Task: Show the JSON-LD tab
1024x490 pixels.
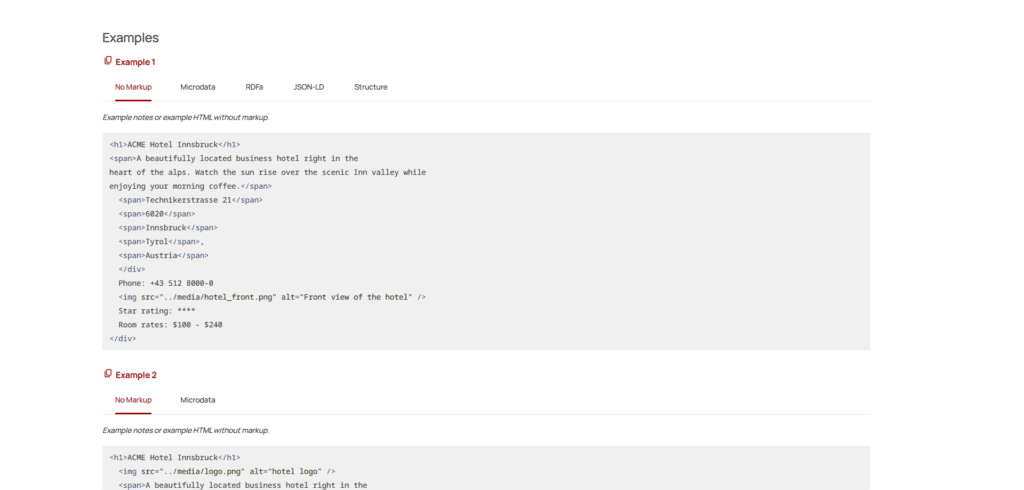Action: [308, 87]
